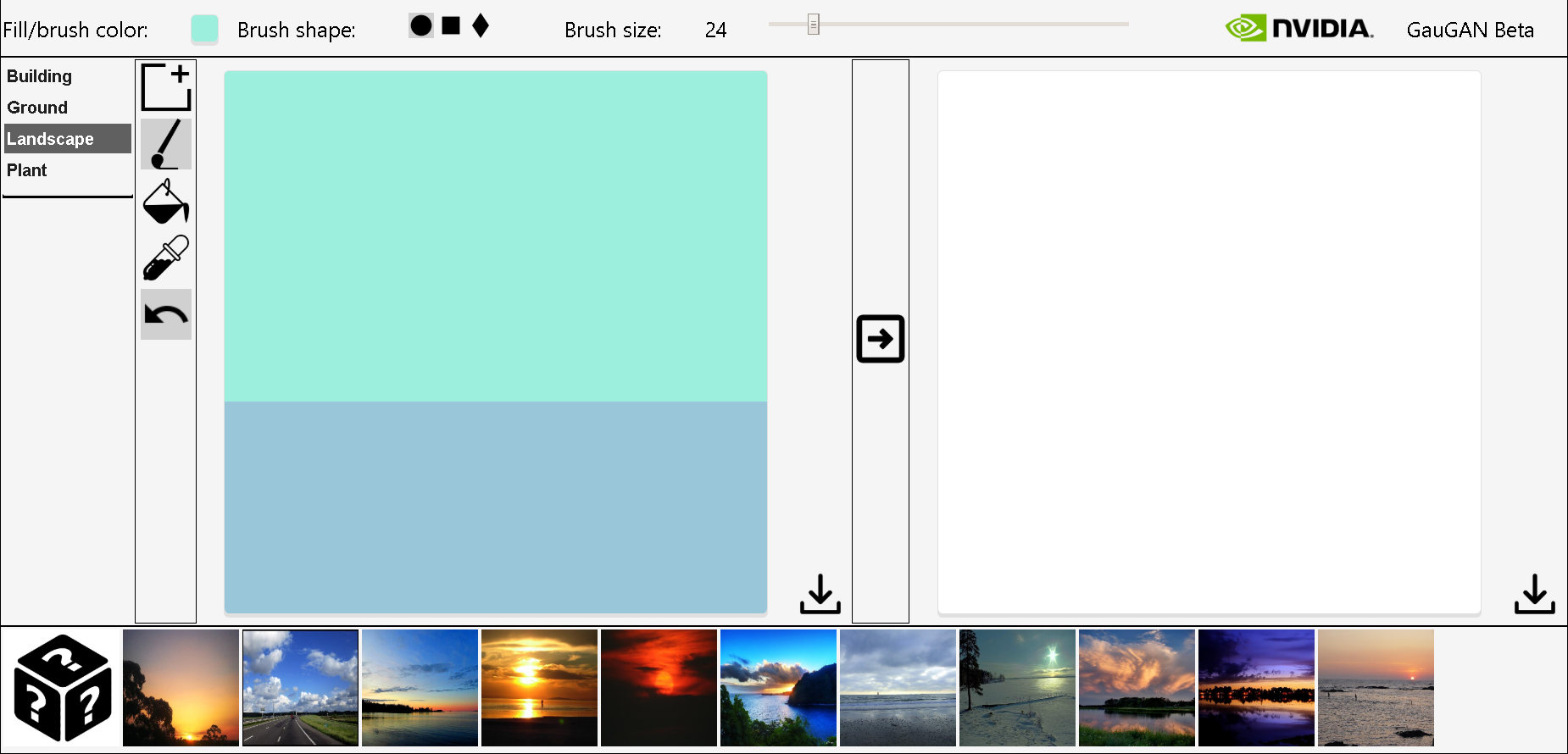
Task: Pick the highway with clouds style thumbnail
Action: click(x=300, y=688)
